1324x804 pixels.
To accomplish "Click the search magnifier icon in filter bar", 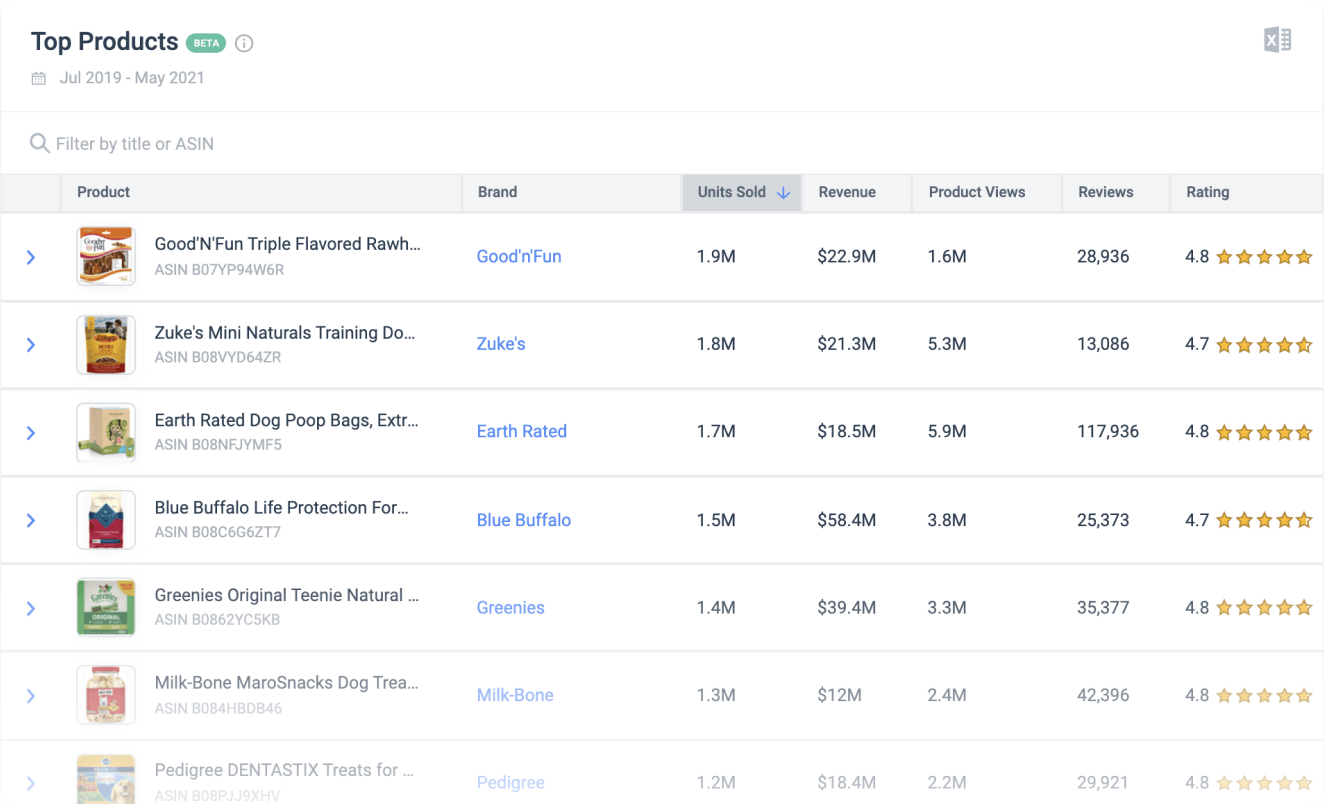I will (x=39, y=142).
